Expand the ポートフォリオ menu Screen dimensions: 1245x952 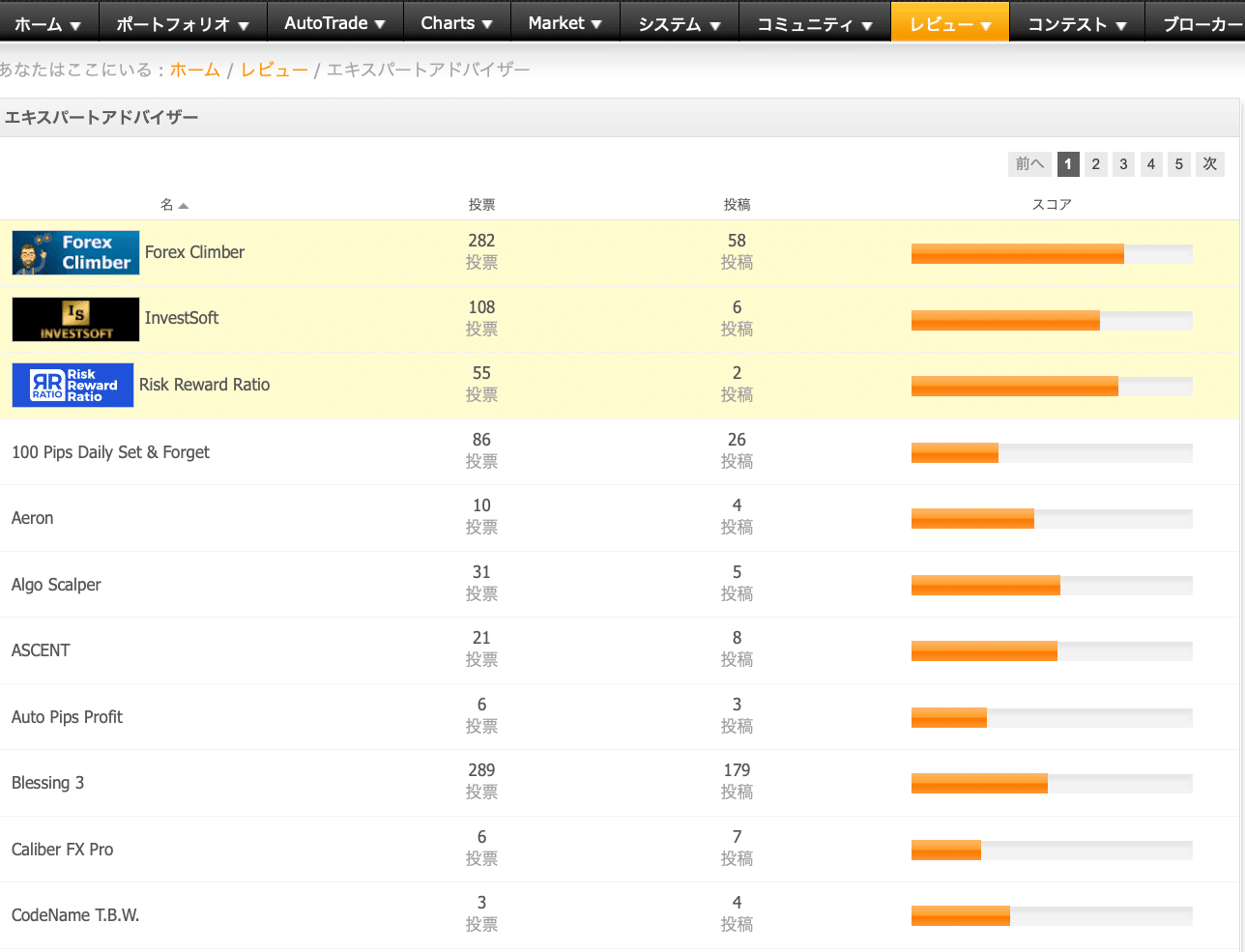pos(183,24)
